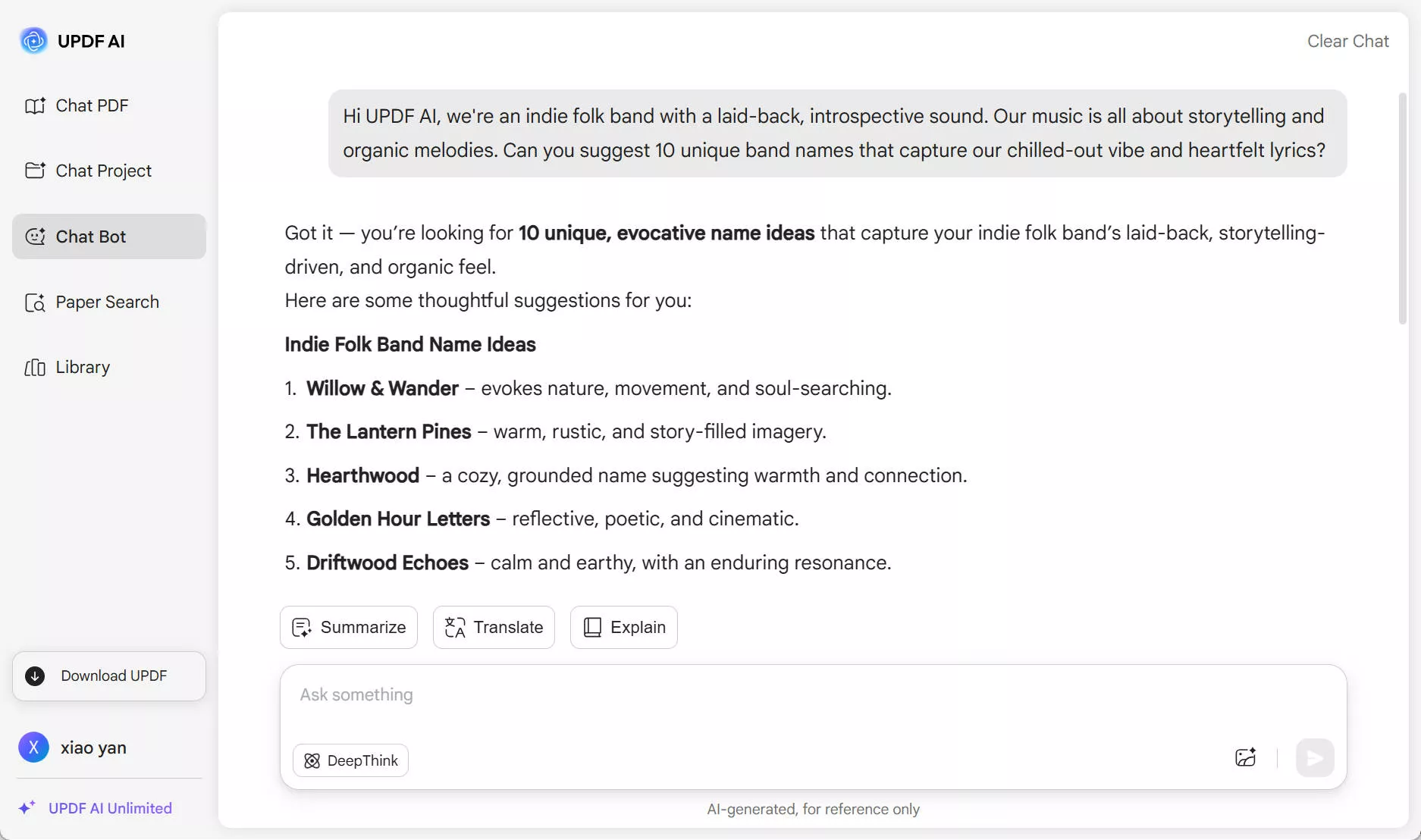Open the xiao yan user profile
Screen dimensions: 1421x840
click(x=93, y=748)
